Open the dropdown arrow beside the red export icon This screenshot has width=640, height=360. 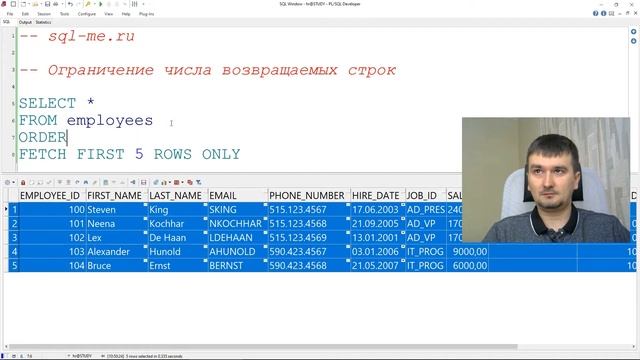182,182
